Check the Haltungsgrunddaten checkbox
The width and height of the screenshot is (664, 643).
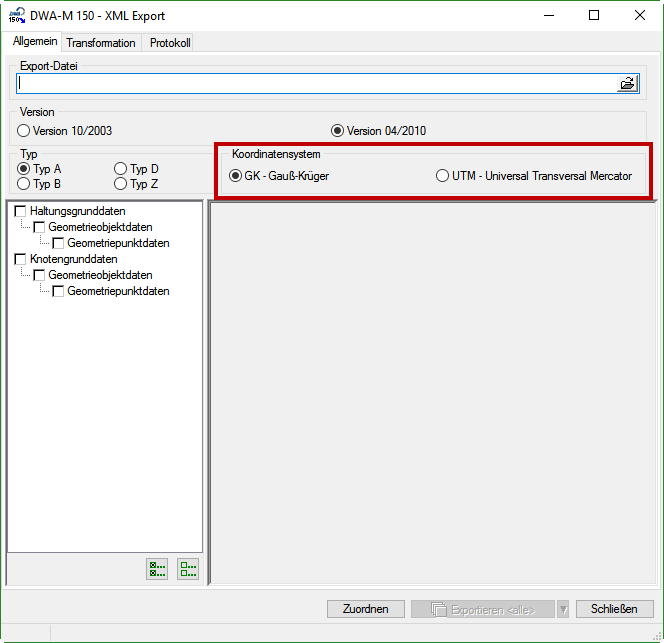pyautogui.click(x=21, y=211)
